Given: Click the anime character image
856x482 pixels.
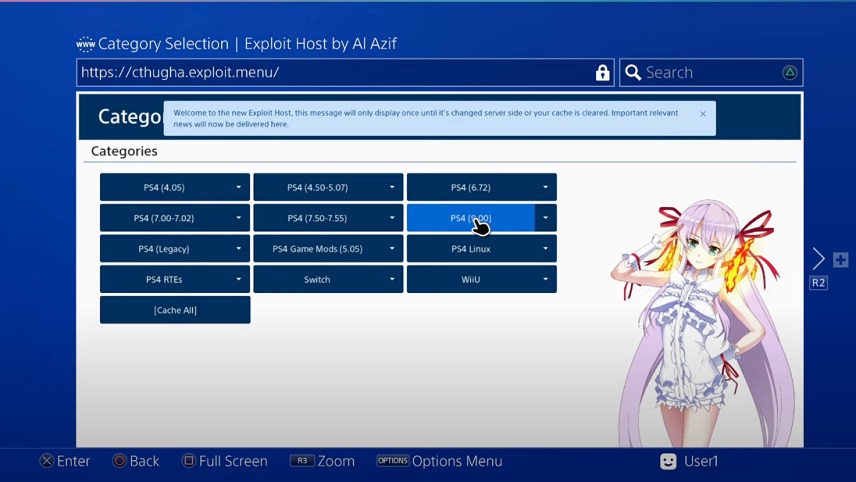Looking at the screenshot, I should coord(704,323).
